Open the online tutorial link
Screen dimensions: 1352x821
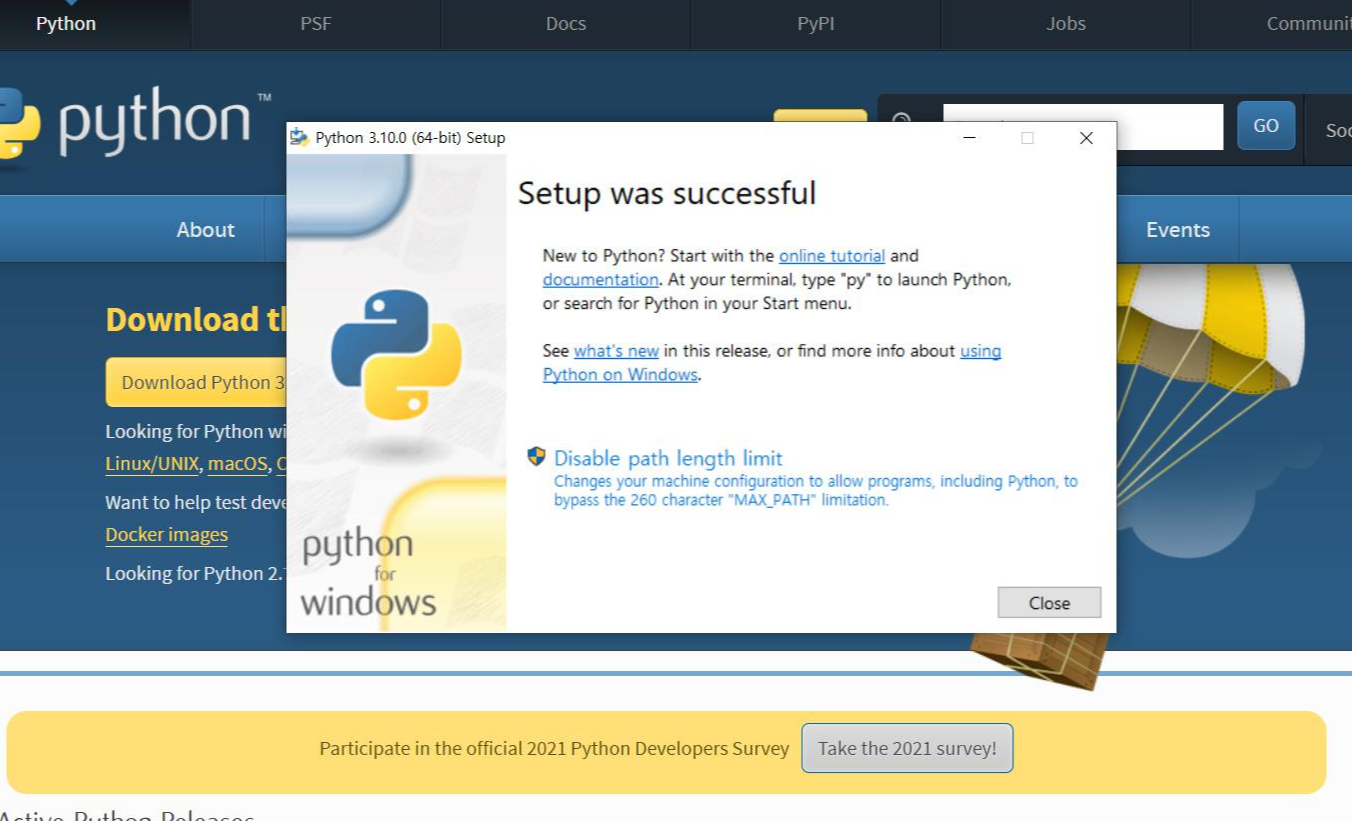click(x=832, y=255)
